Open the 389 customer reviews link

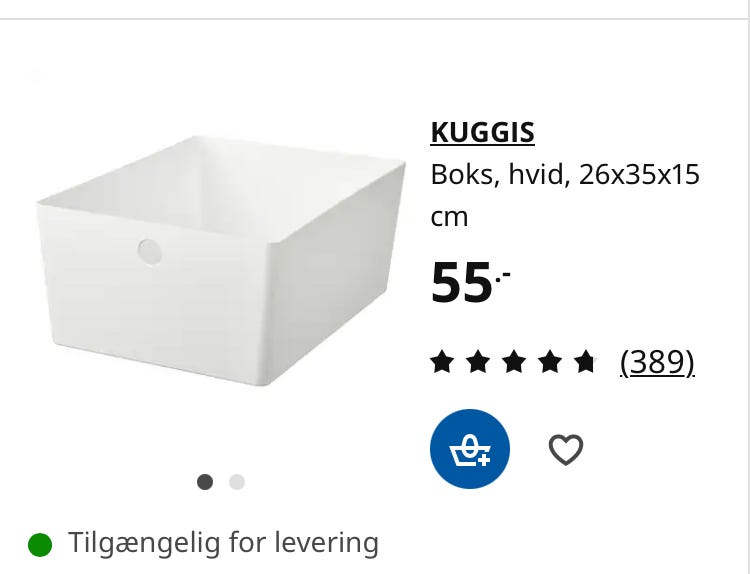(x=657, y=362)
